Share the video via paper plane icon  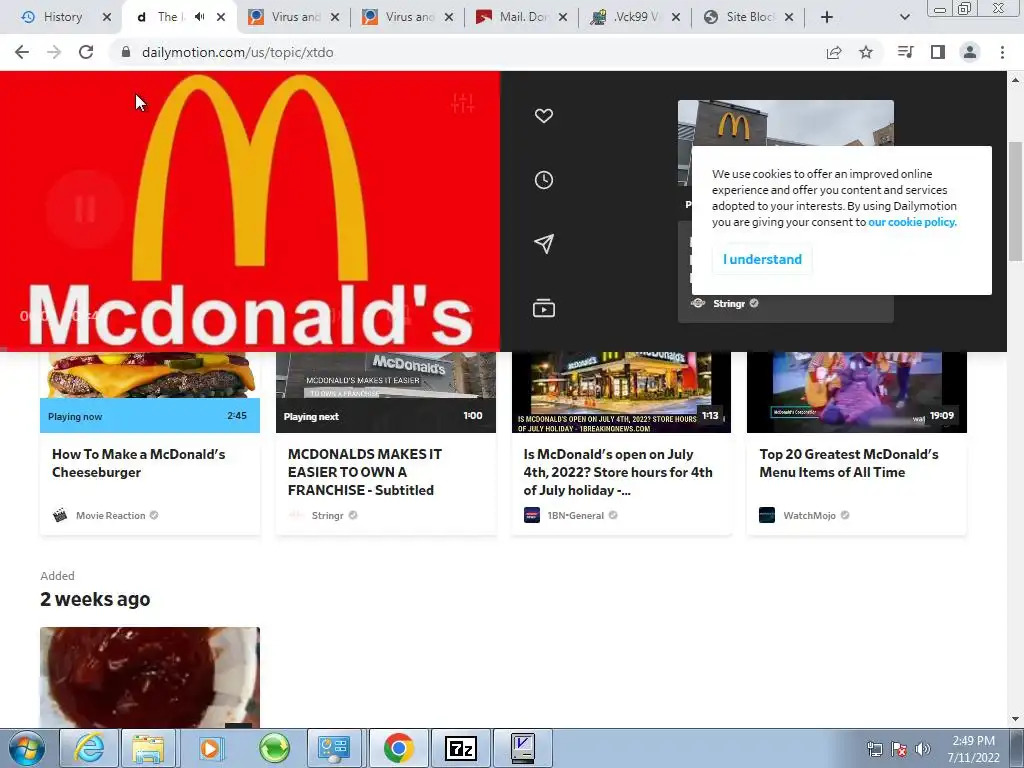(x=543, y=244)
